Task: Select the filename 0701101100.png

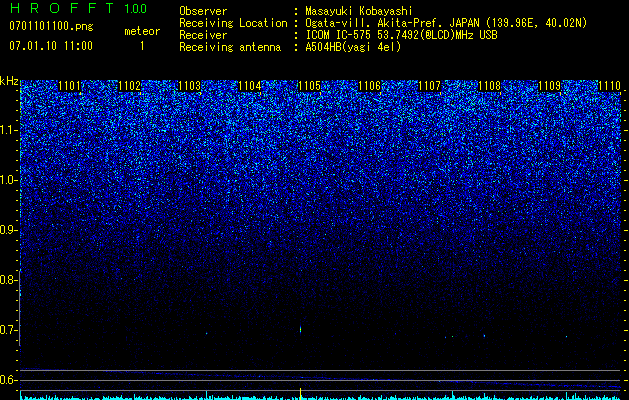Action: 51,26
